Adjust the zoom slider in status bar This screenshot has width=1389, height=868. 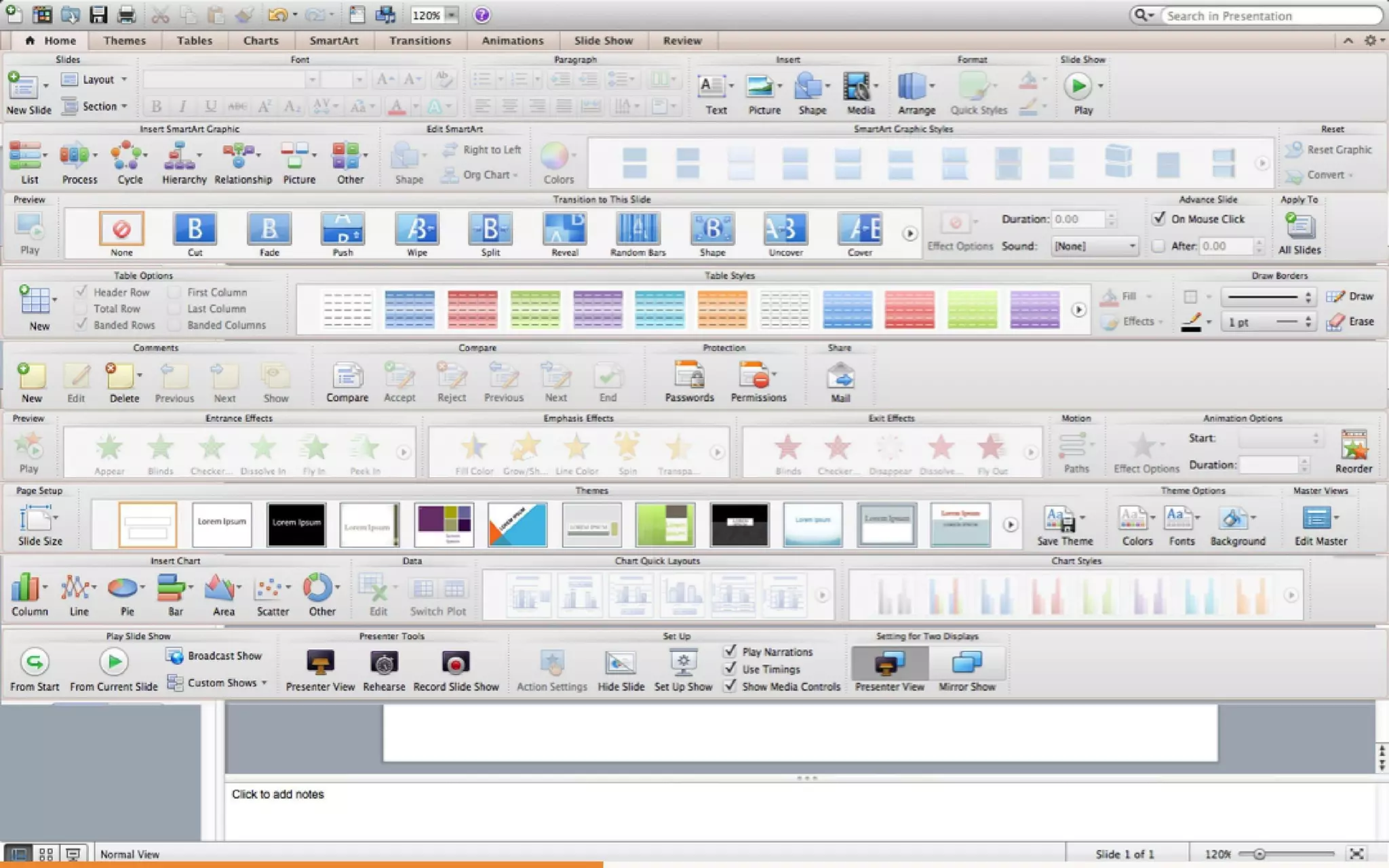pos(1259,854)
